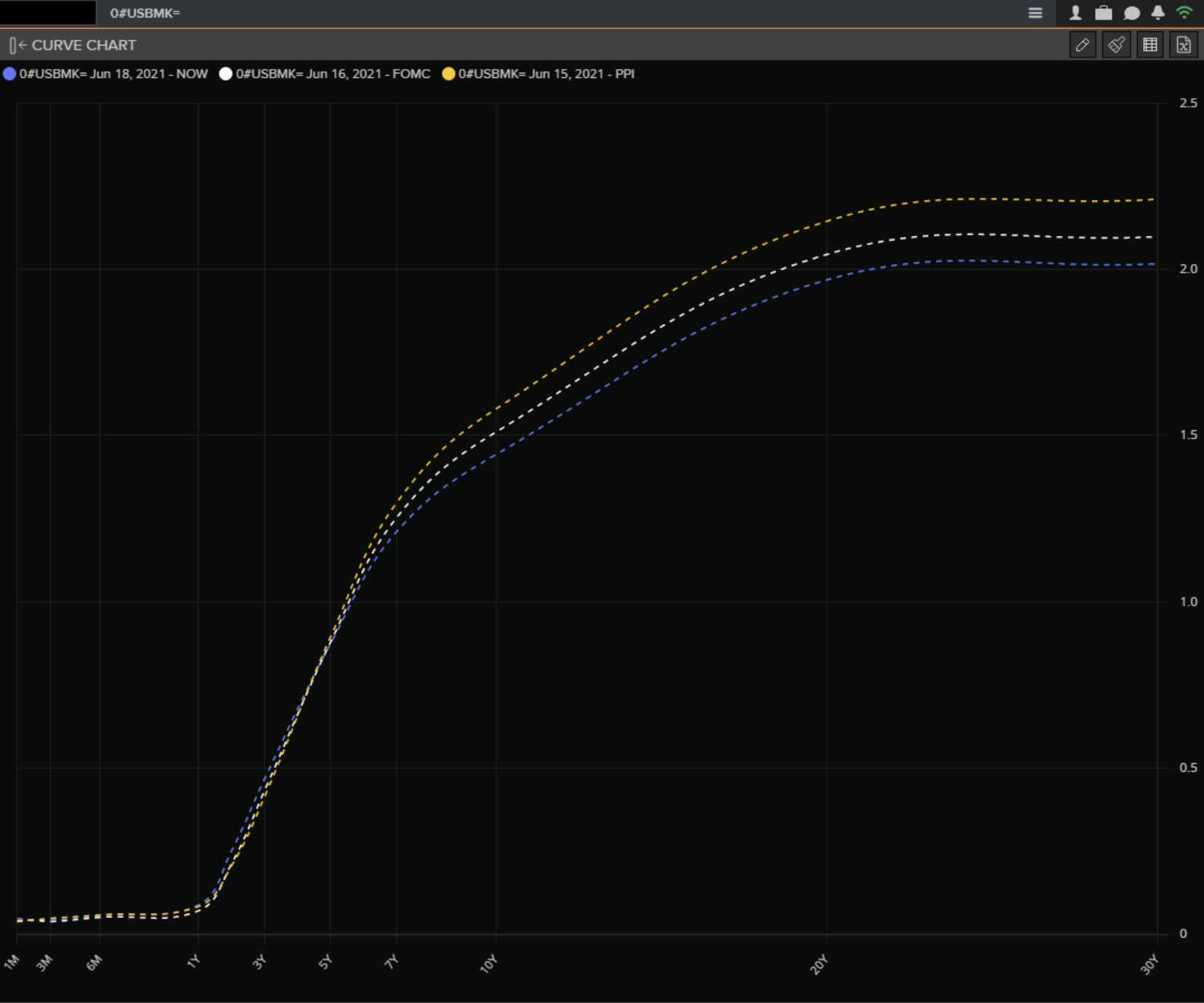The height and width of the screenshot is (1003, 1204).
Task: Toggle the Jun 16, 2021 - FOMC series
Action: (333, 74)
